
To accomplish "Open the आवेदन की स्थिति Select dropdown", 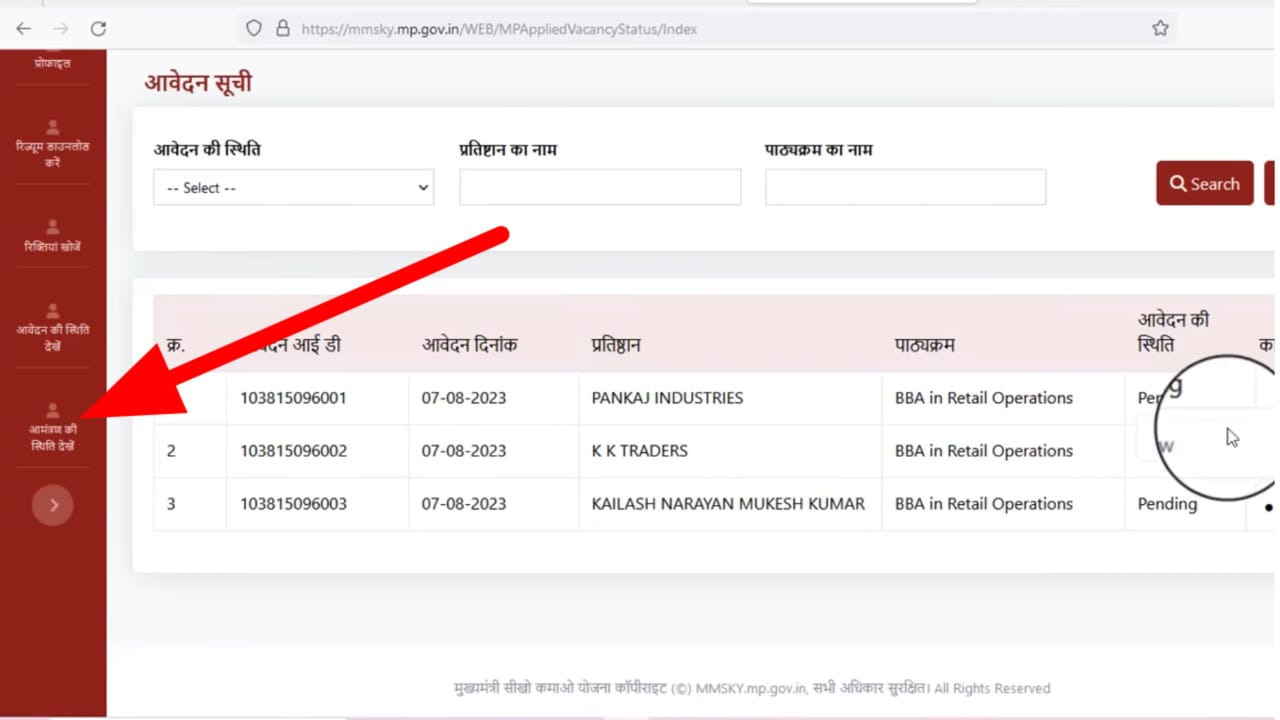I will [x=293, y=187].
